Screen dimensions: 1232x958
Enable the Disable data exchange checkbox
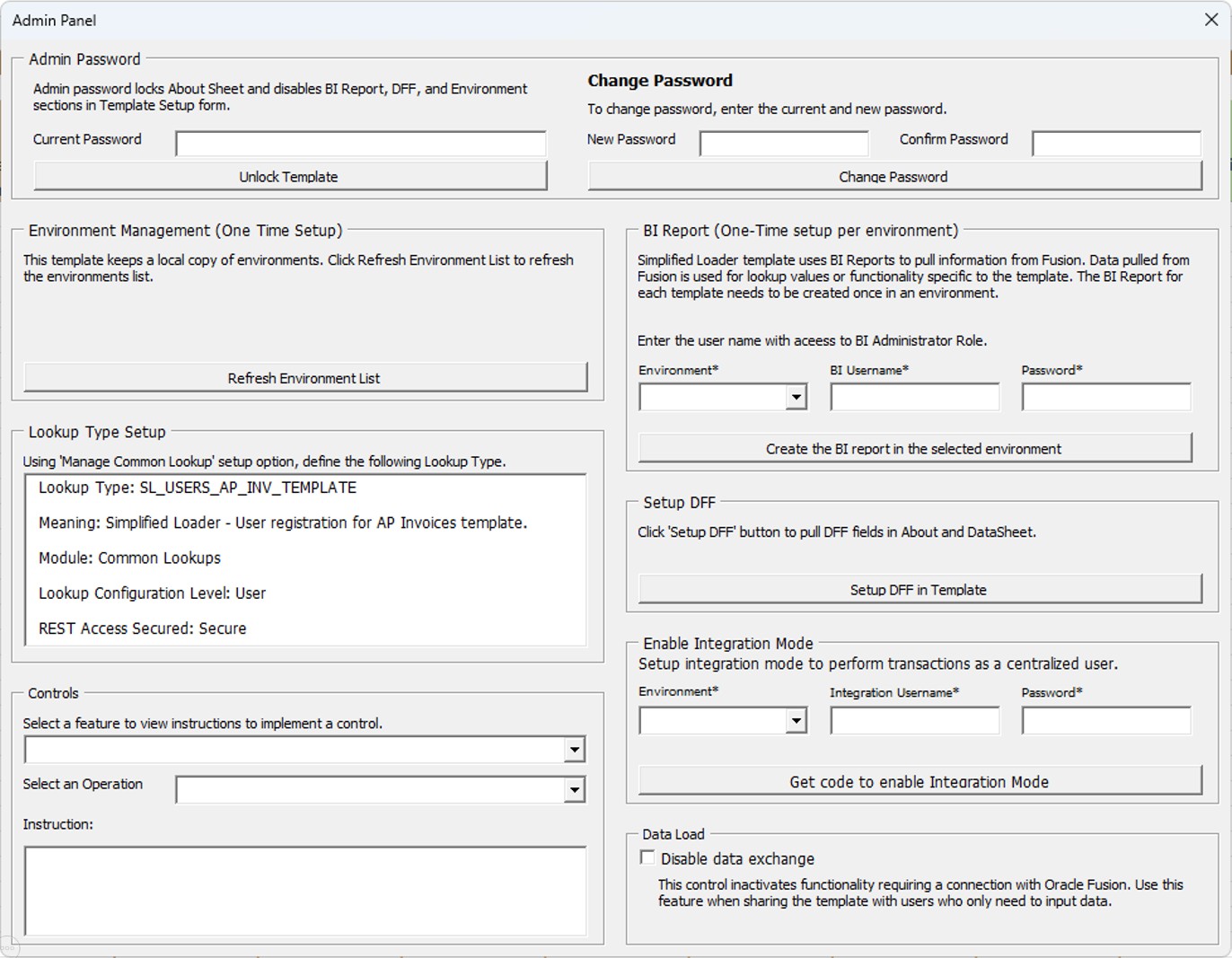[647, 857]
